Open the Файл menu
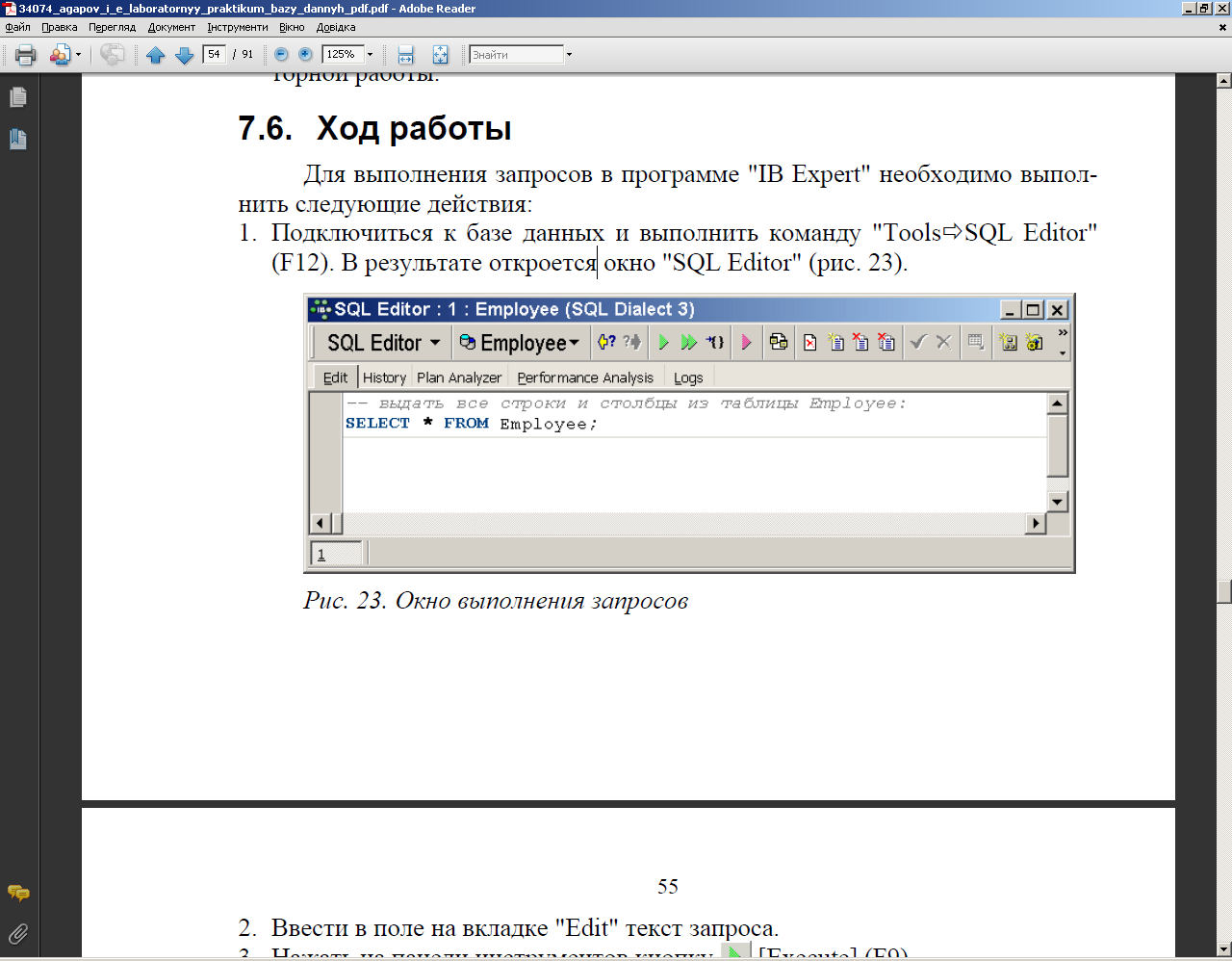The height and width of the screenshot is (961, 1232). click(x=17, y=28)
